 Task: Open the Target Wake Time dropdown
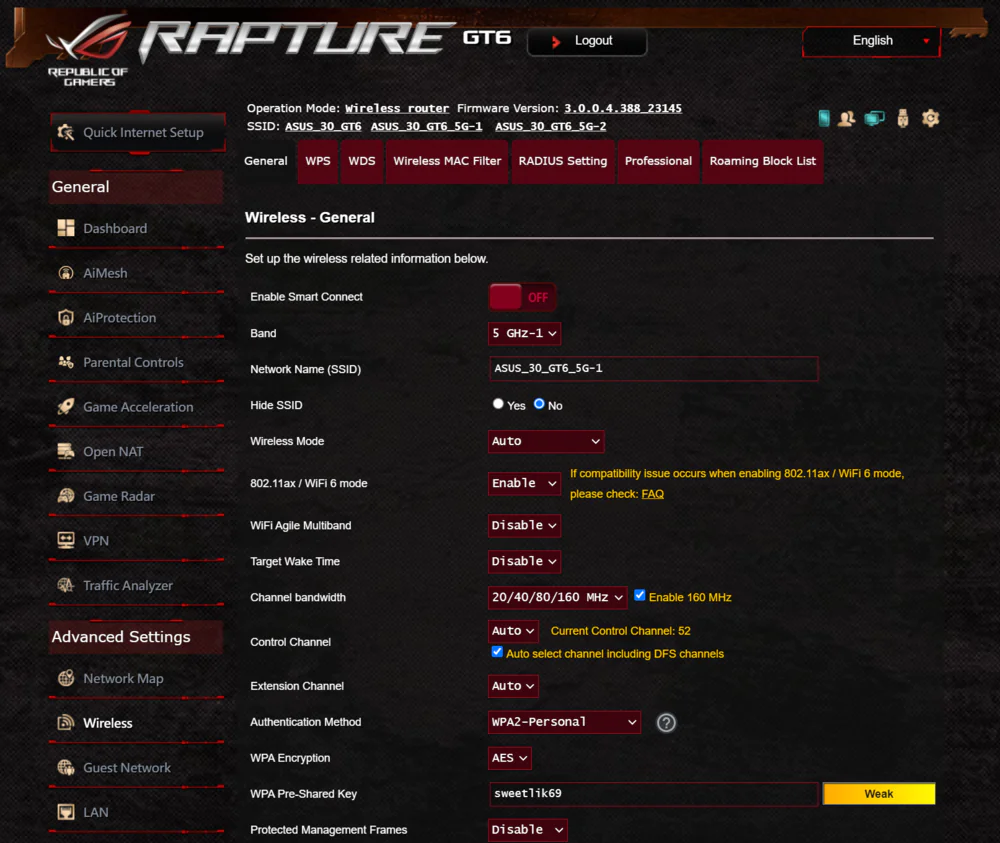point(524,561)
